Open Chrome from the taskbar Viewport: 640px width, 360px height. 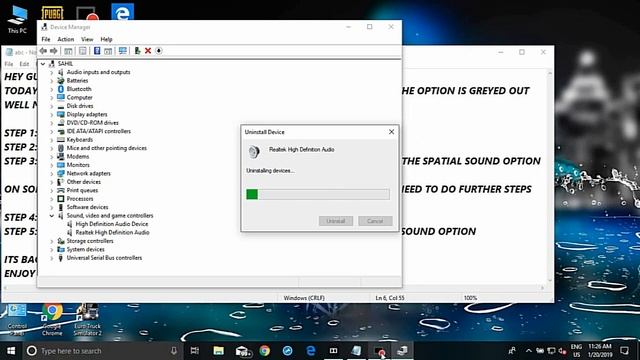click(265, 351)
